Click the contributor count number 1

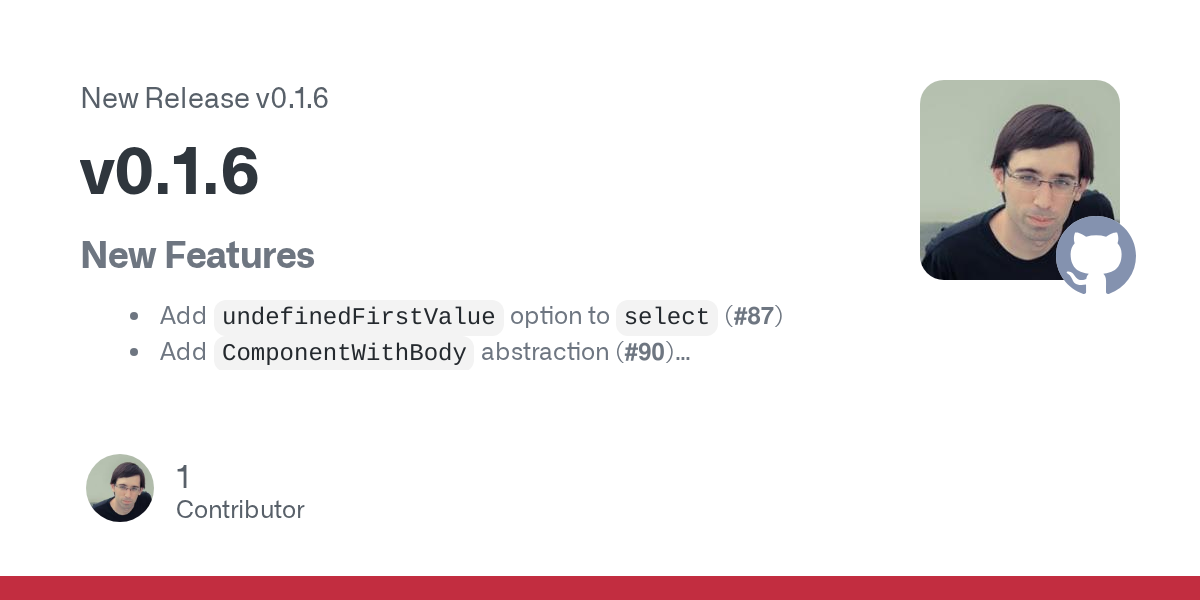pos(183,477)
